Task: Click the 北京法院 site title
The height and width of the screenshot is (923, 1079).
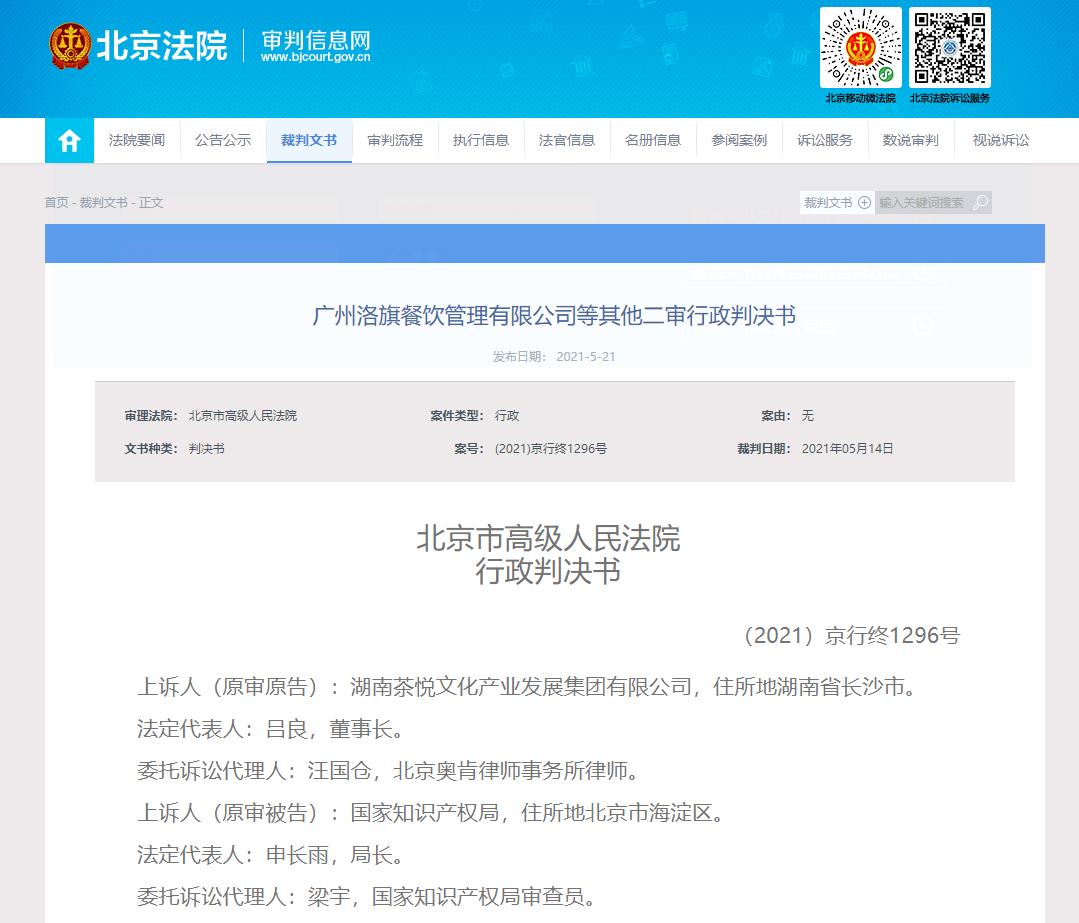Action: [x=162, y=45]
